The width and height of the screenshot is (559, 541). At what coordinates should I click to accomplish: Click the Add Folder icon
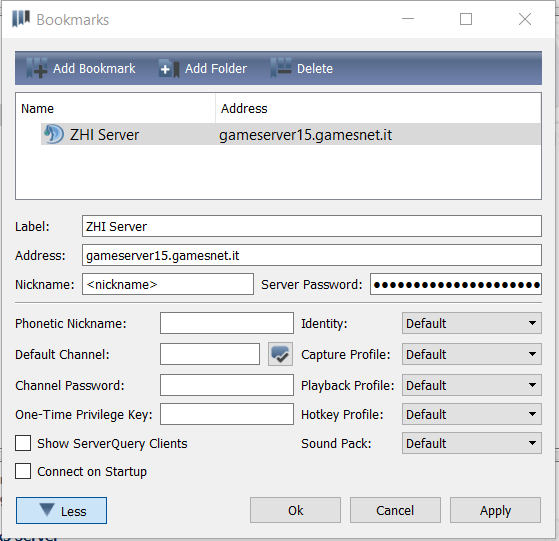click(x=169, y=68)
